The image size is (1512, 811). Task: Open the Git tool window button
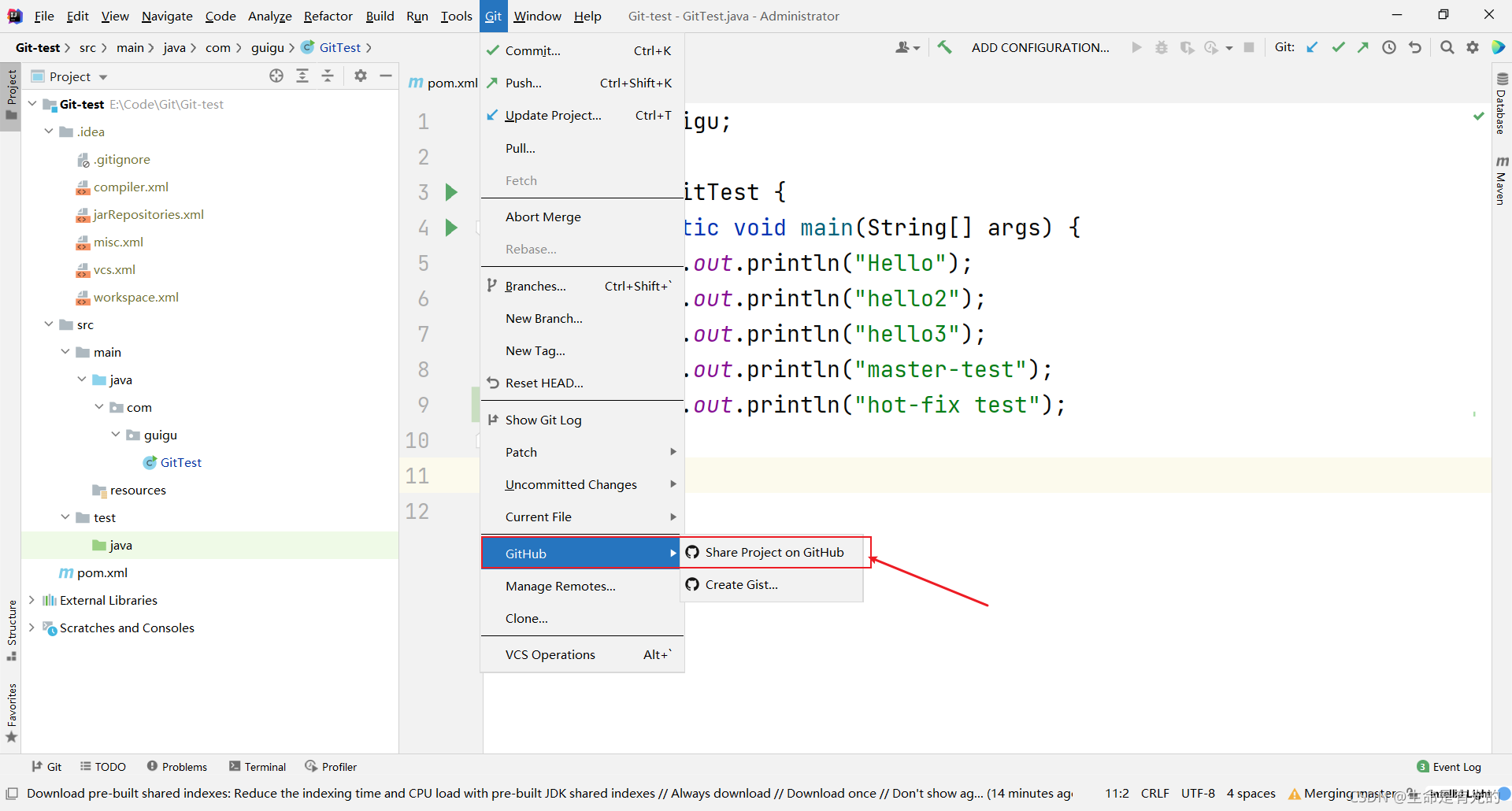[46, 767]
